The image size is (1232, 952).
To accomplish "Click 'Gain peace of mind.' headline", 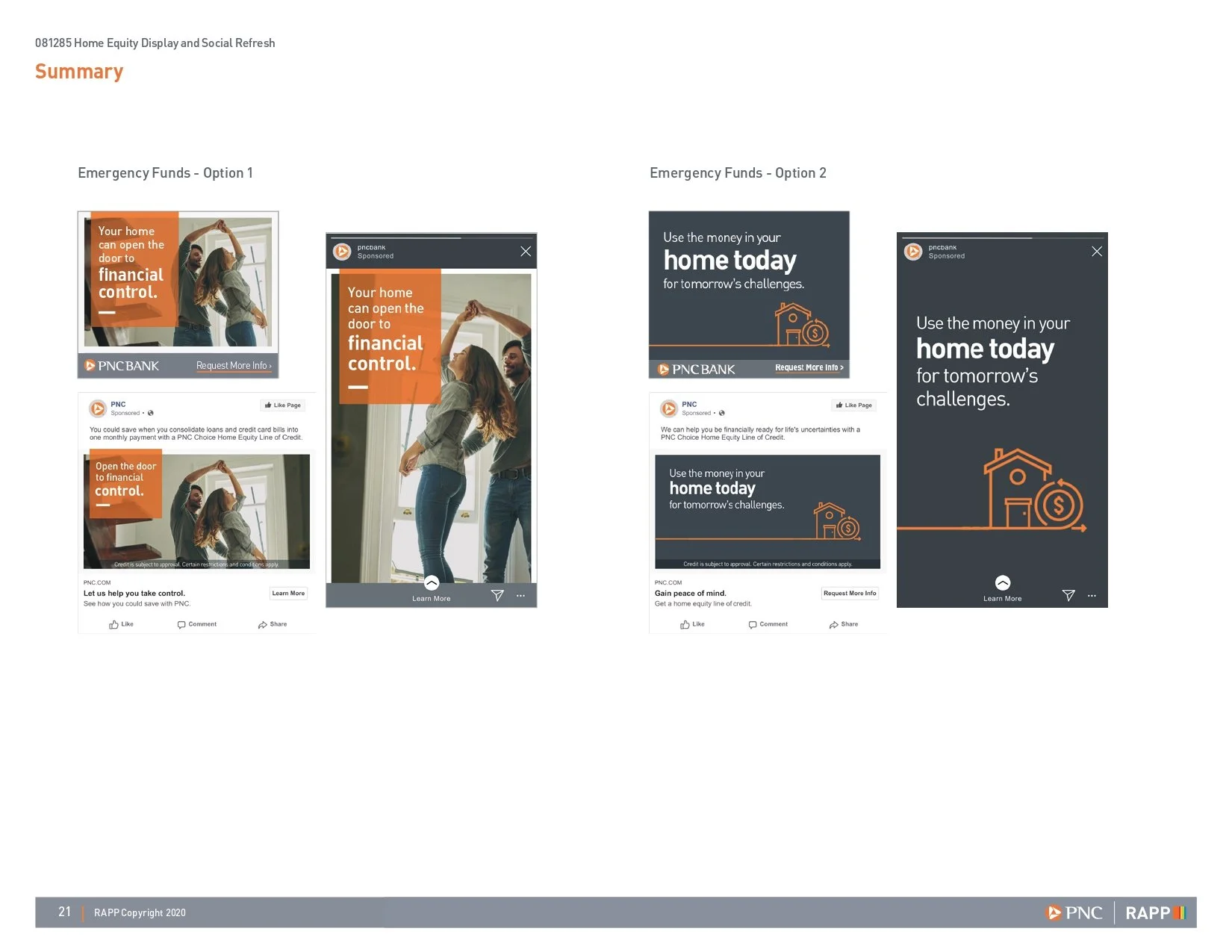I will 691,594.
